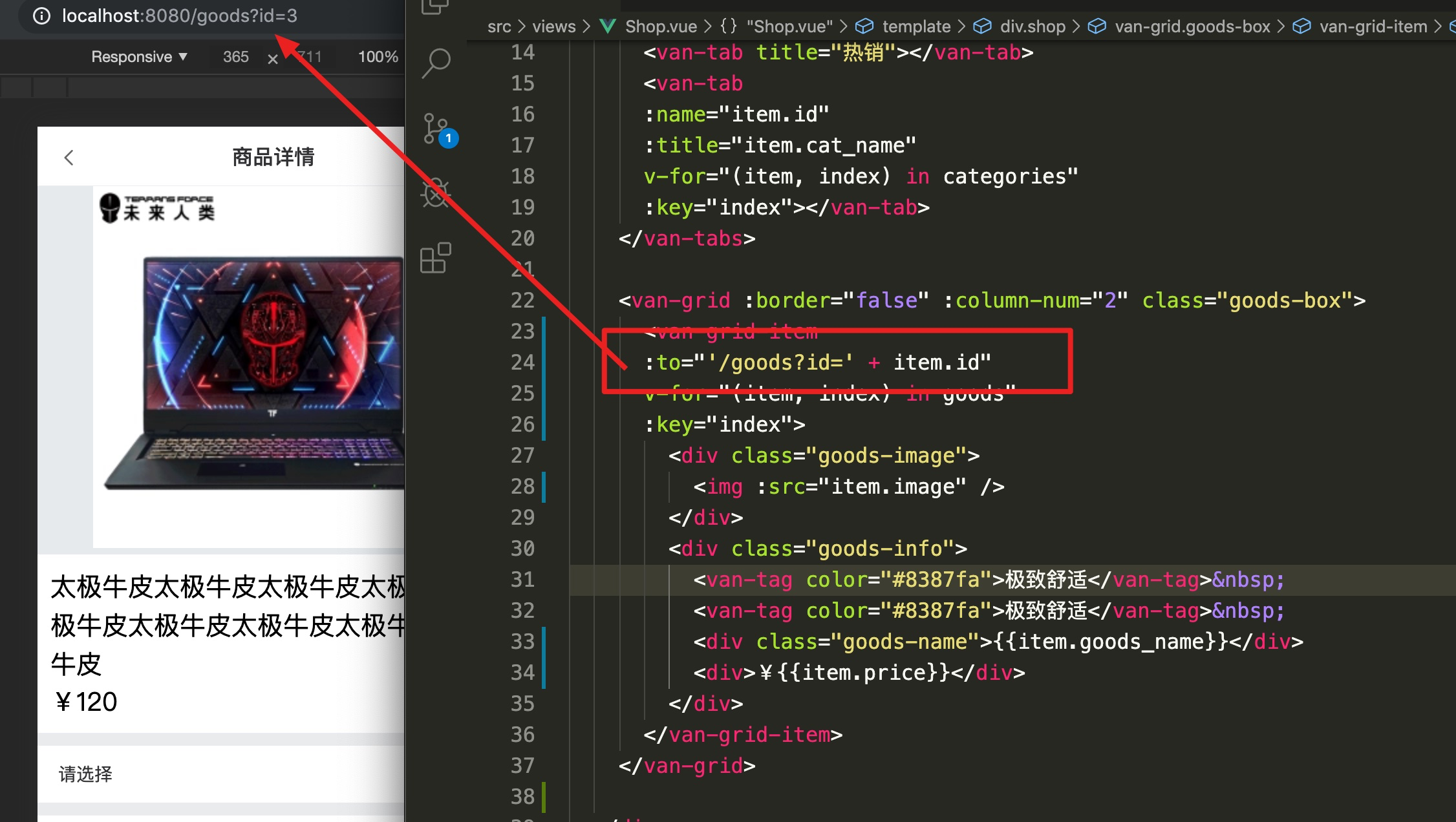Click the goods-info div on line 30
1456x822 pixels.
pyautogui.click(x=818, y=549)
